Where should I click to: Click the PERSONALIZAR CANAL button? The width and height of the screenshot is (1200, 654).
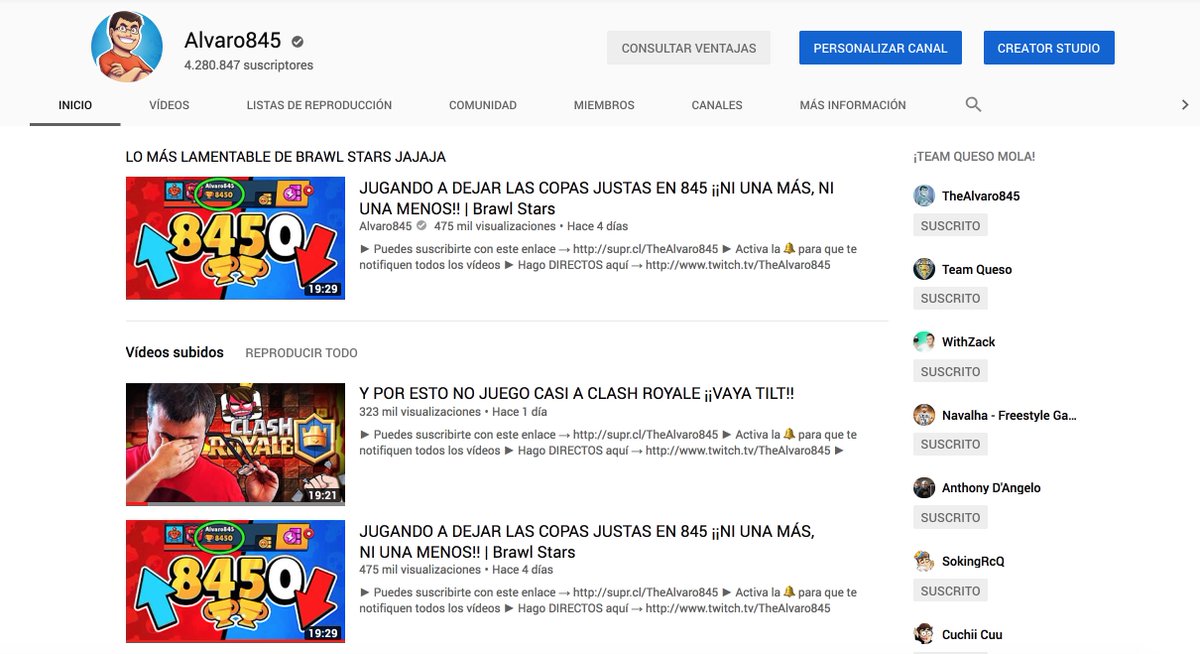880,48
